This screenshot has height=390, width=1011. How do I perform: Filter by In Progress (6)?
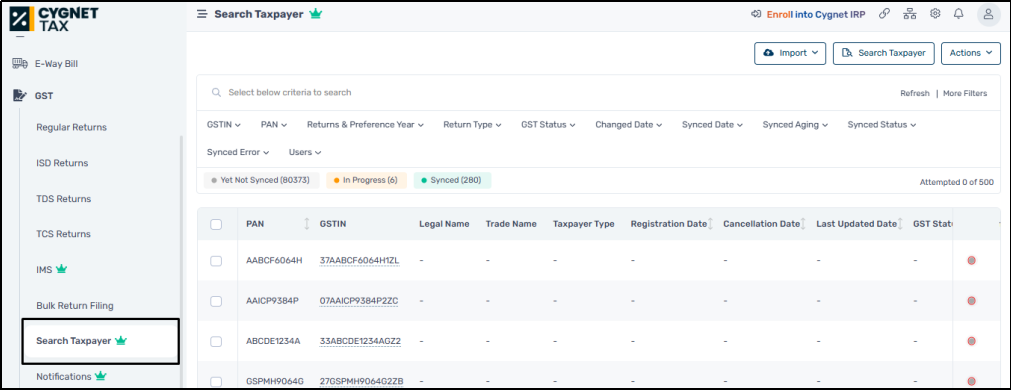[366, 180]
